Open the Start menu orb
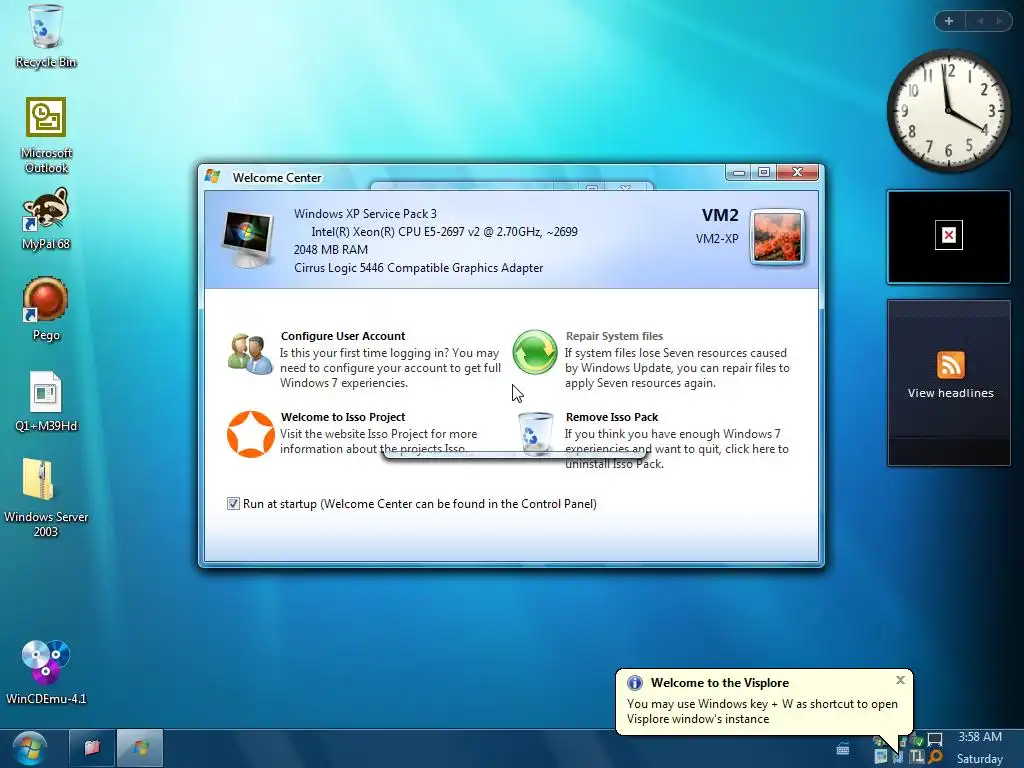Viewport: 1024px width, 768px height. (x=29, y=748)
